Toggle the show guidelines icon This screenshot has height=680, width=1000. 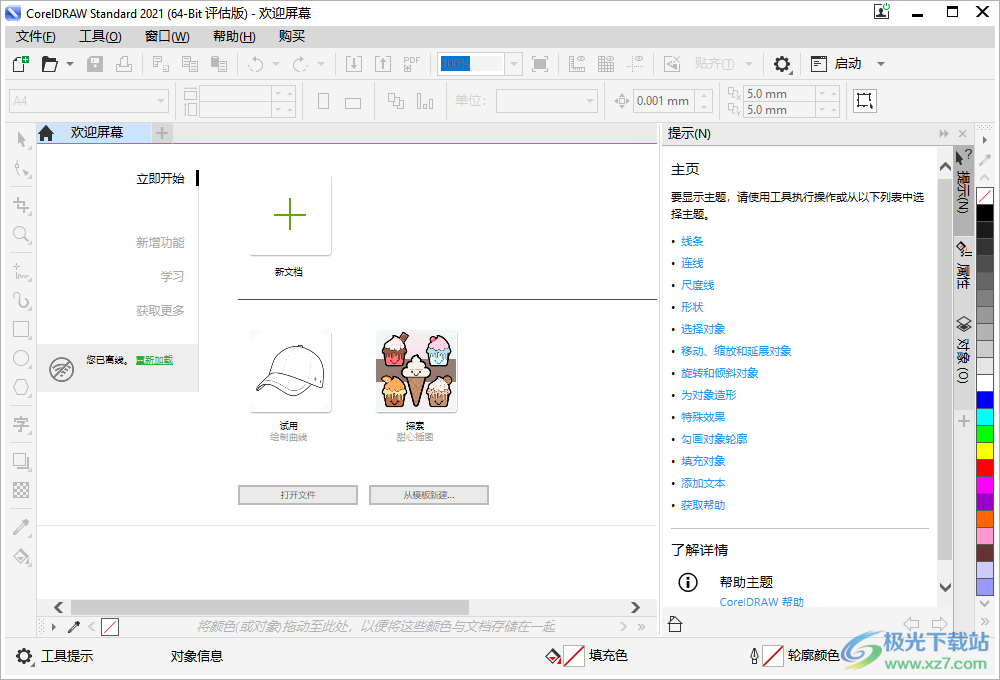[635, 64]
